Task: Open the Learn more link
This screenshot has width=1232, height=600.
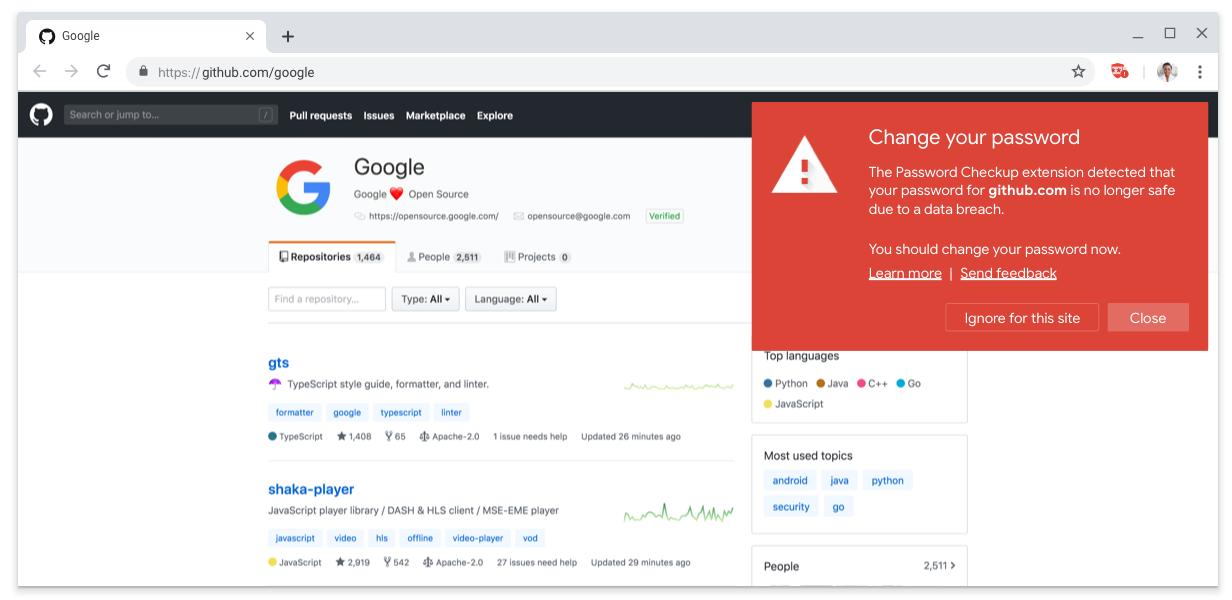Action: [x=904, y=273]
